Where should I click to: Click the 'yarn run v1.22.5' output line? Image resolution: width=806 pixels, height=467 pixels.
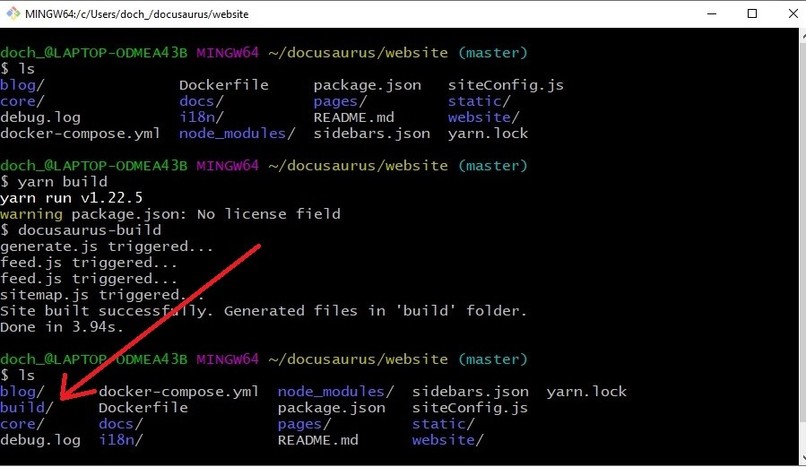[71, 198]
